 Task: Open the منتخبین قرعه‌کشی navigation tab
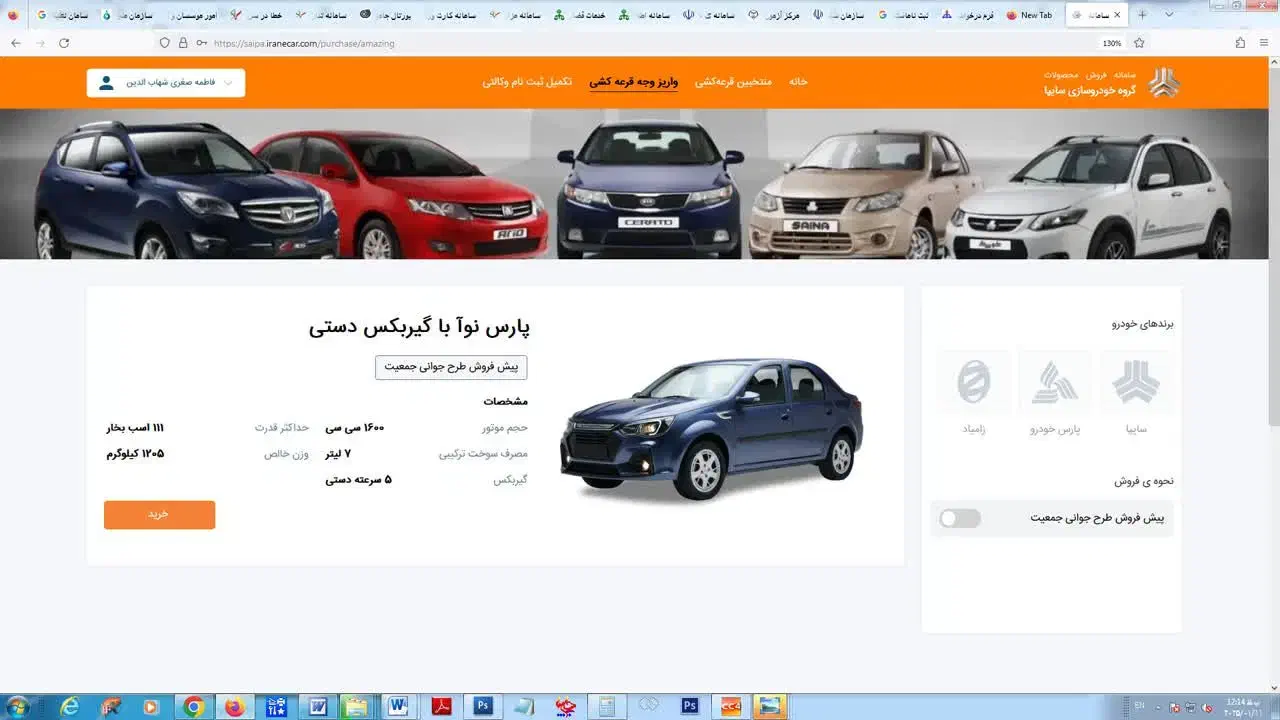point(734,82)
